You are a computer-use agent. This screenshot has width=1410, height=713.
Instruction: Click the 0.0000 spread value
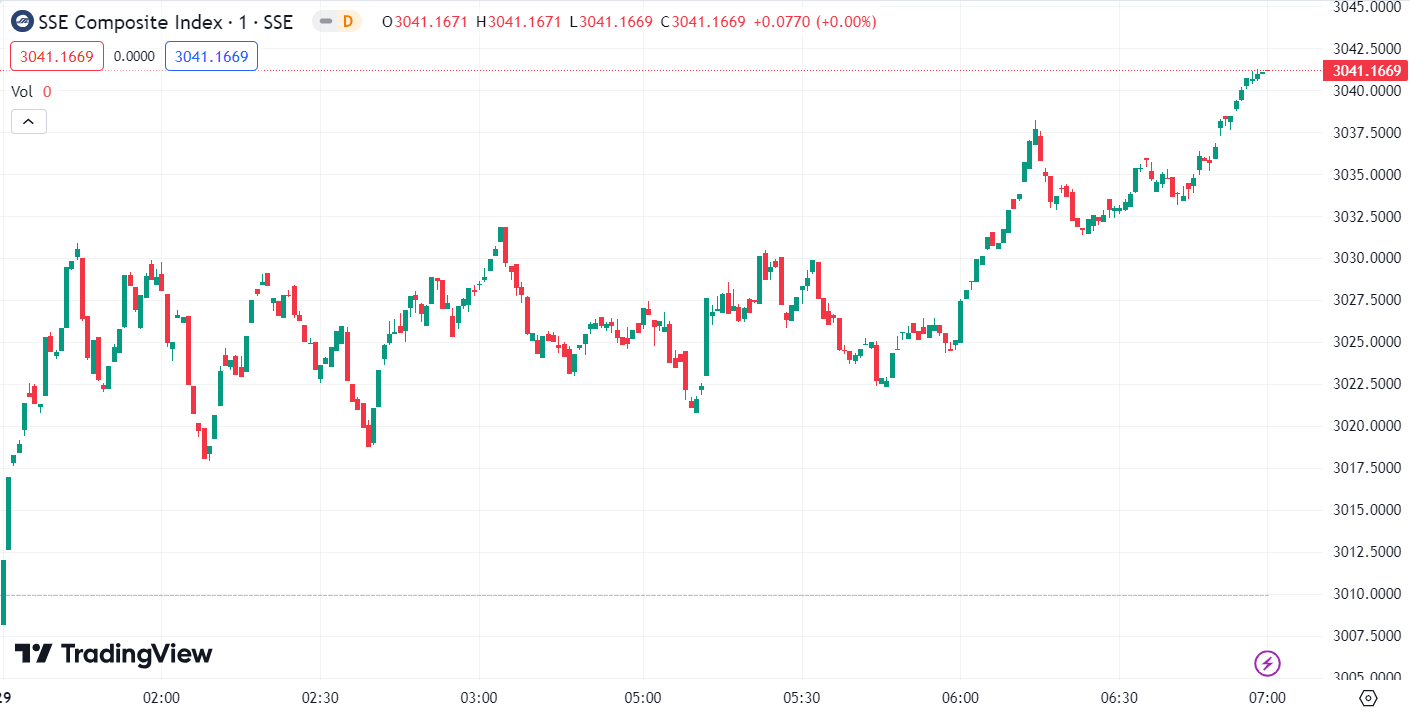click(134, 56)
